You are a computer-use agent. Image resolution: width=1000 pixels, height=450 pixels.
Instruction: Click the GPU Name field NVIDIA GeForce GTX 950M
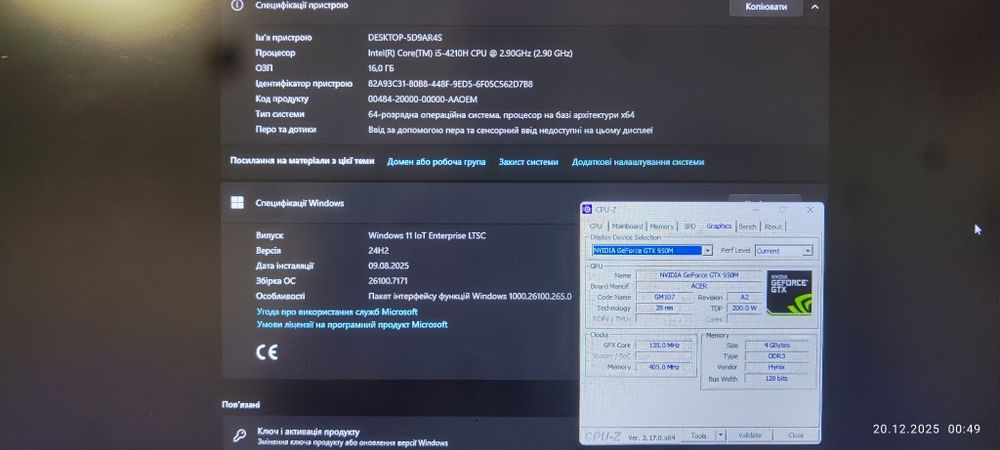(x=699, y=275)
